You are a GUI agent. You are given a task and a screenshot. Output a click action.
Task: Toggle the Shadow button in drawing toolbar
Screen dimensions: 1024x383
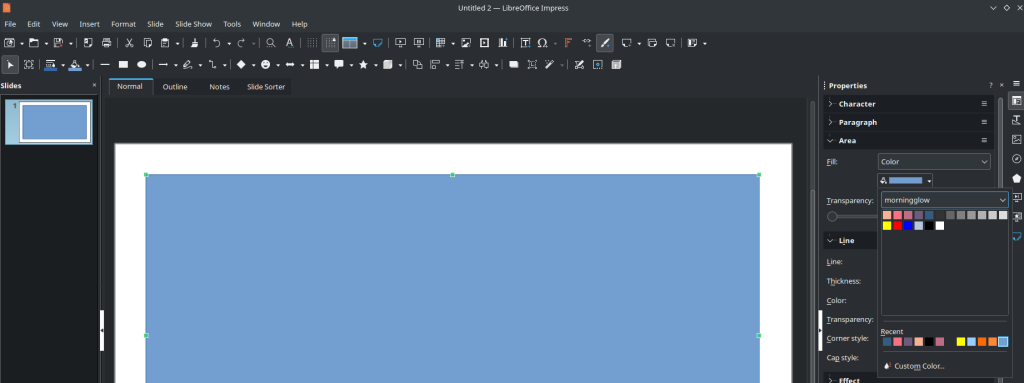(x=514, y=65)
